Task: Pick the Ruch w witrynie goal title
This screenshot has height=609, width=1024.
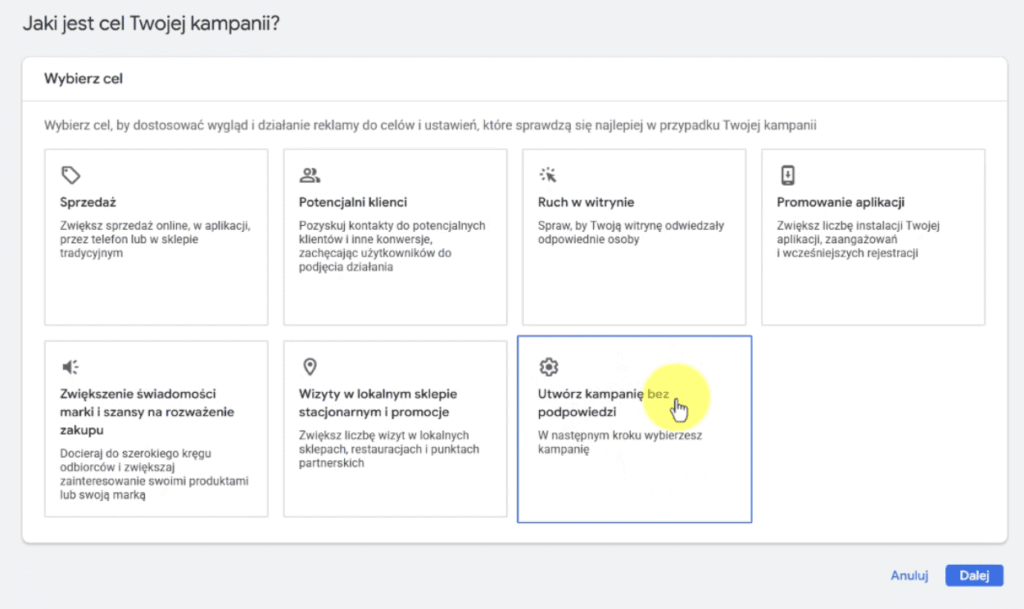Action: (586, 202)
